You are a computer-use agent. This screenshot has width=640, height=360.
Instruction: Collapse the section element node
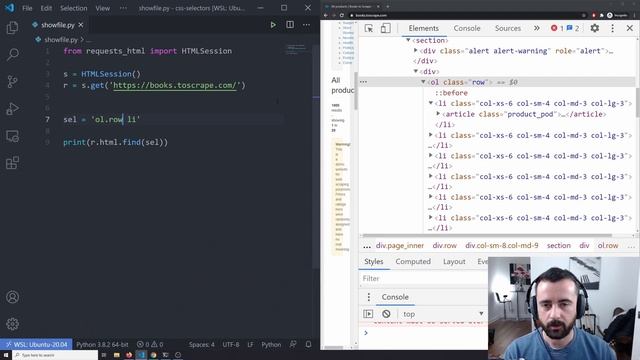pyautogui.click(x=408, y=40)
